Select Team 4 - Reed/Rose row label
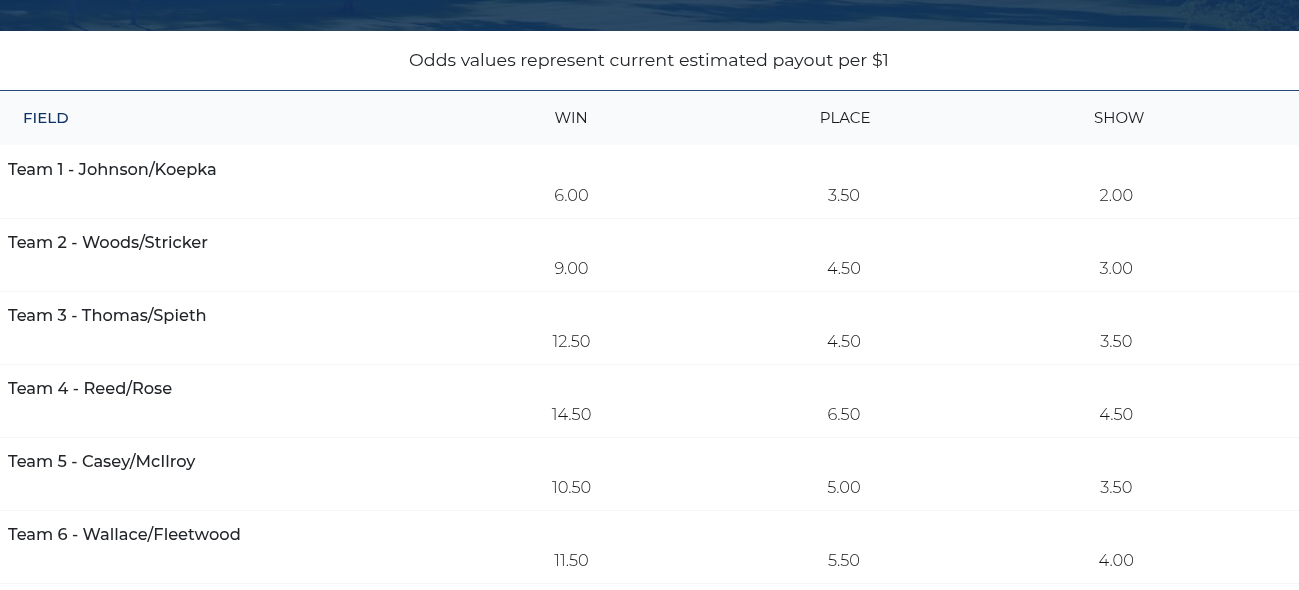1299x590 pixels. pos(90,389)
